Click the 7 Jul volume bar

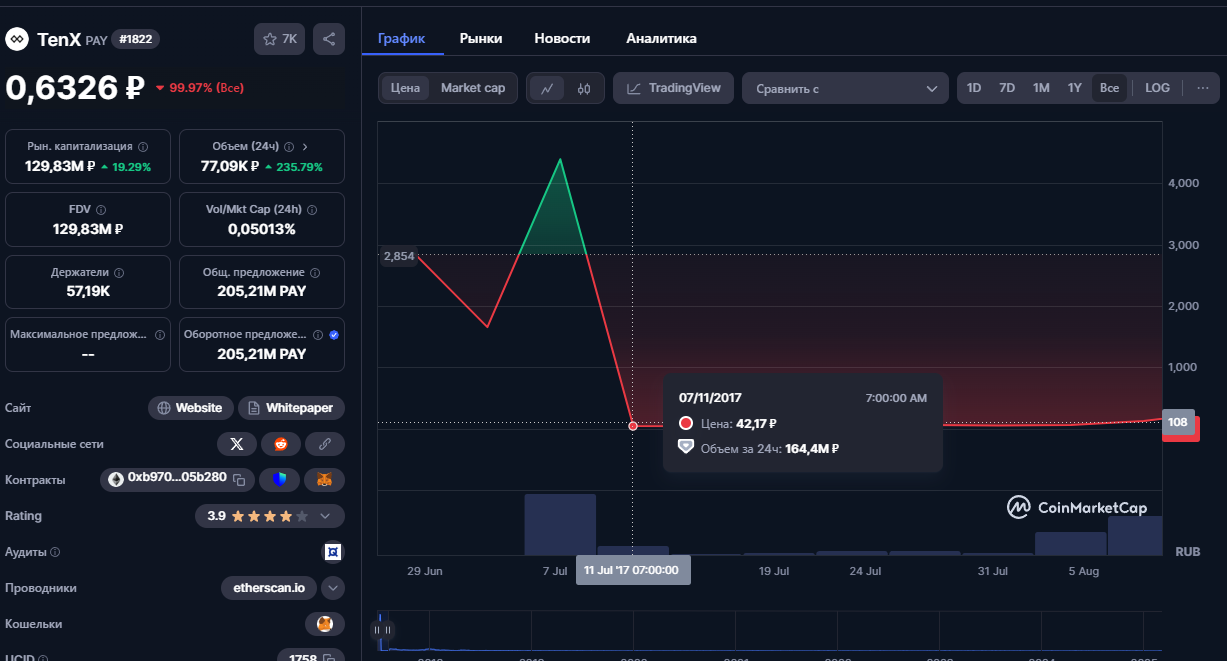[560, 524]
